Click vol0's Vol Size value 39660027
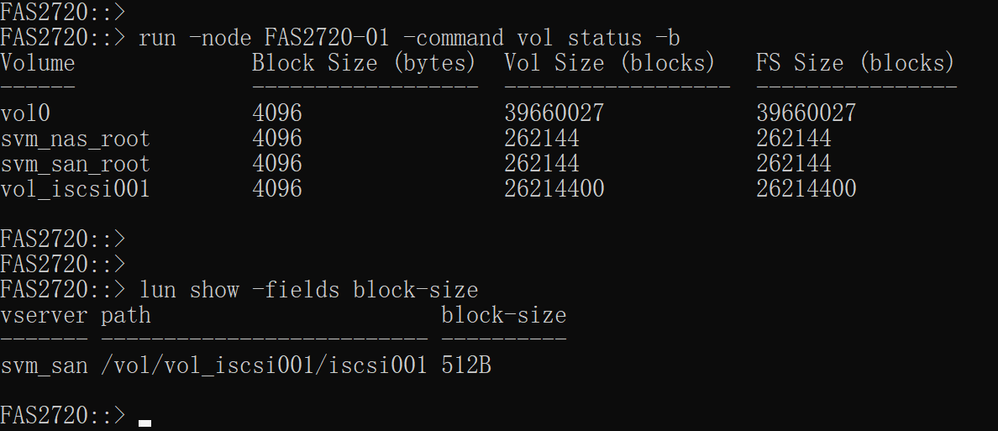The width and height of the screenshot is (998, 431). [554, 113]
